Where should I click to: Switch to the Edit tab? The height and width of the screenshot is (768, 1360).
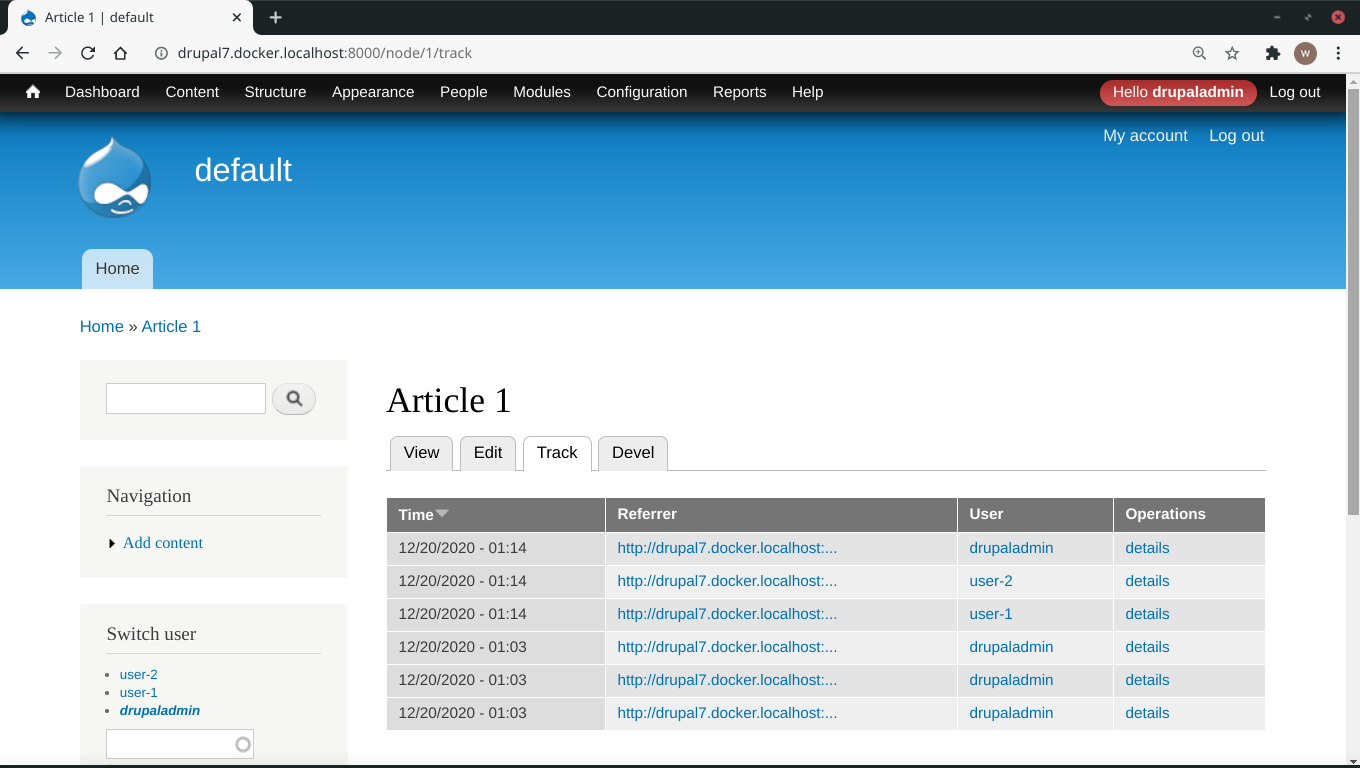coord(488,453)
